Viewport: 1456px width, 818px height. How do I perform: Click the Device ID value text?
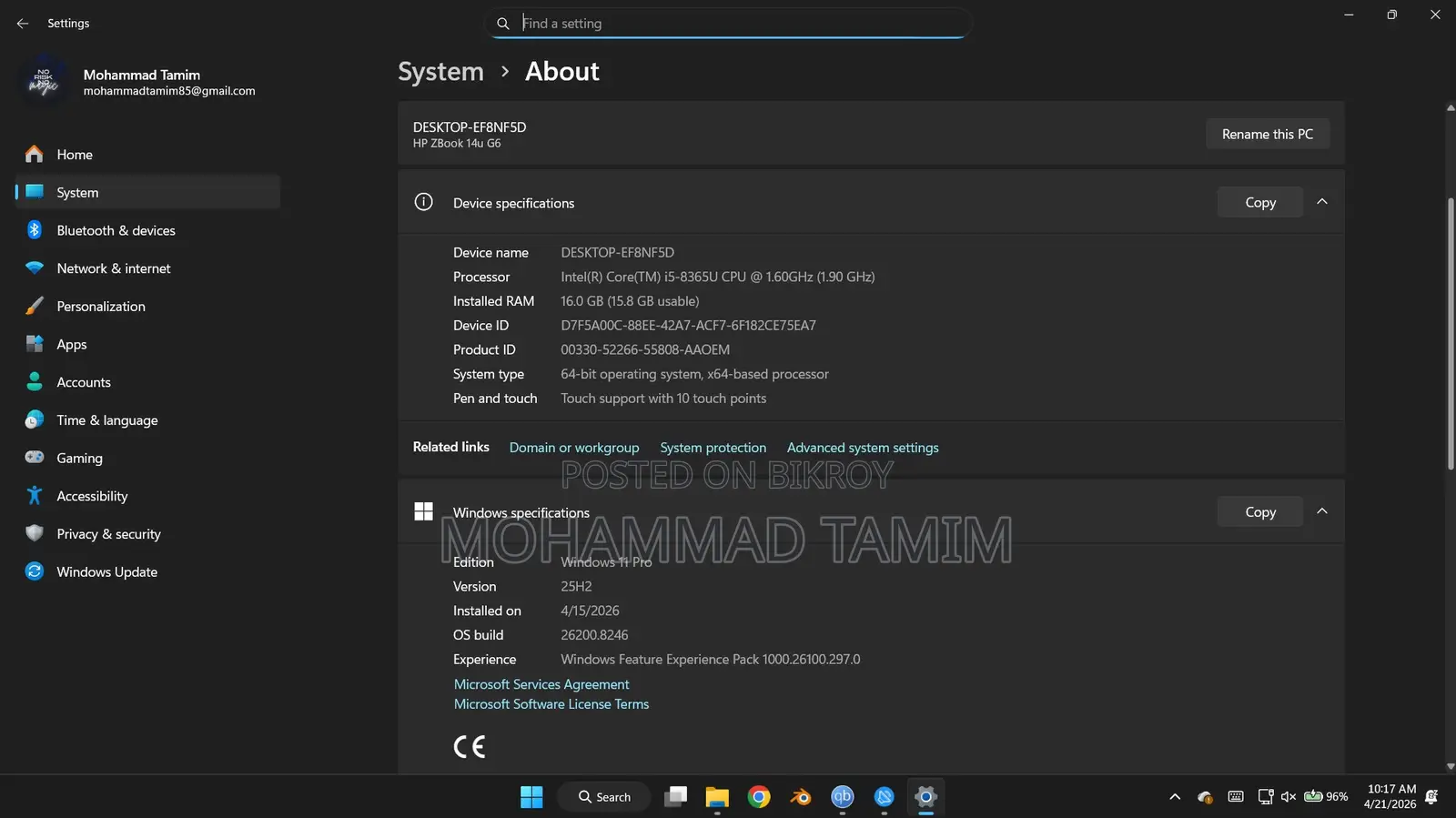point(688,326)
